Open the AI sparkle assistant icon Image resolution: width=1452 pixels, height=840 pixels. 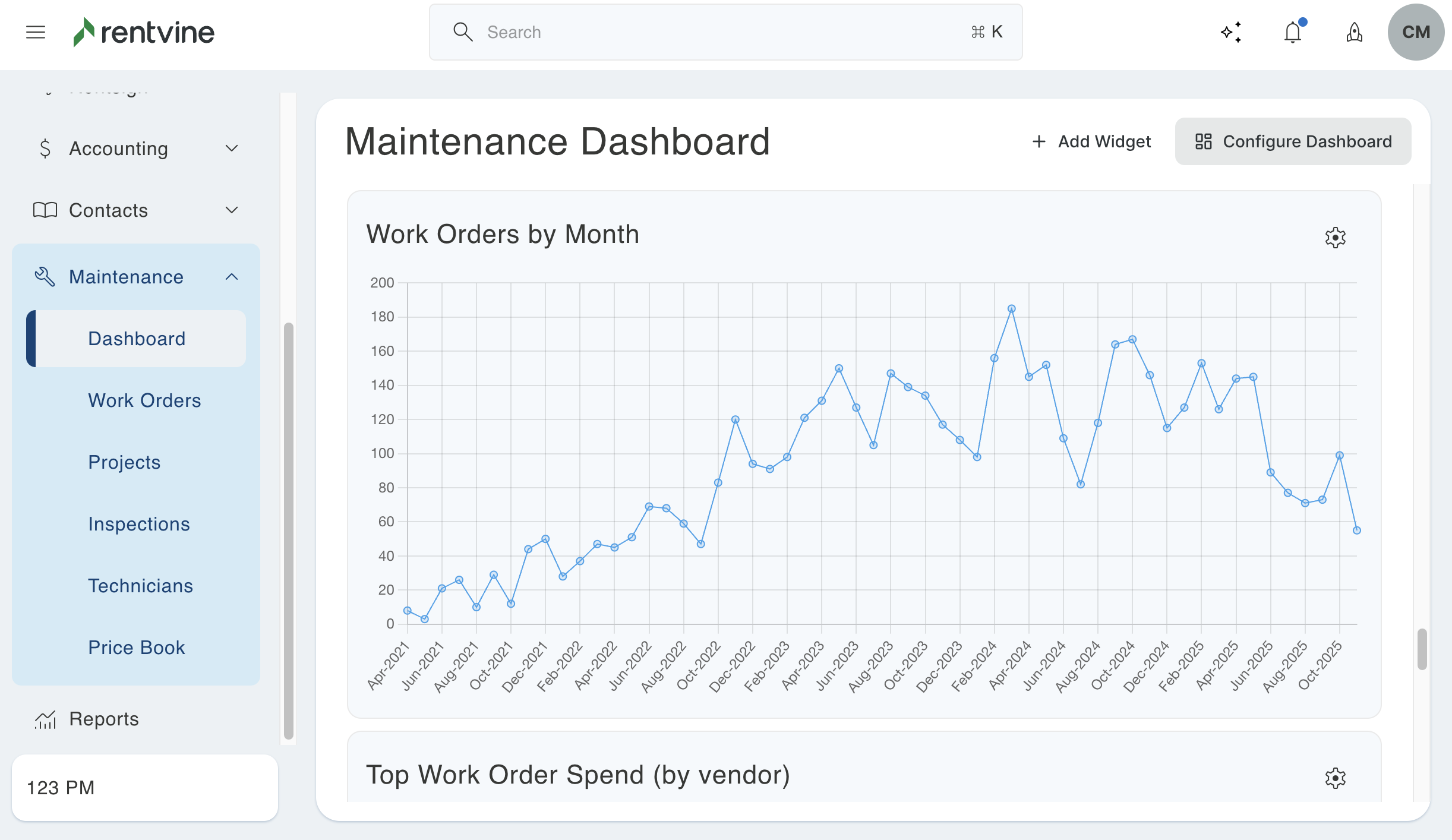[1231, 32]
